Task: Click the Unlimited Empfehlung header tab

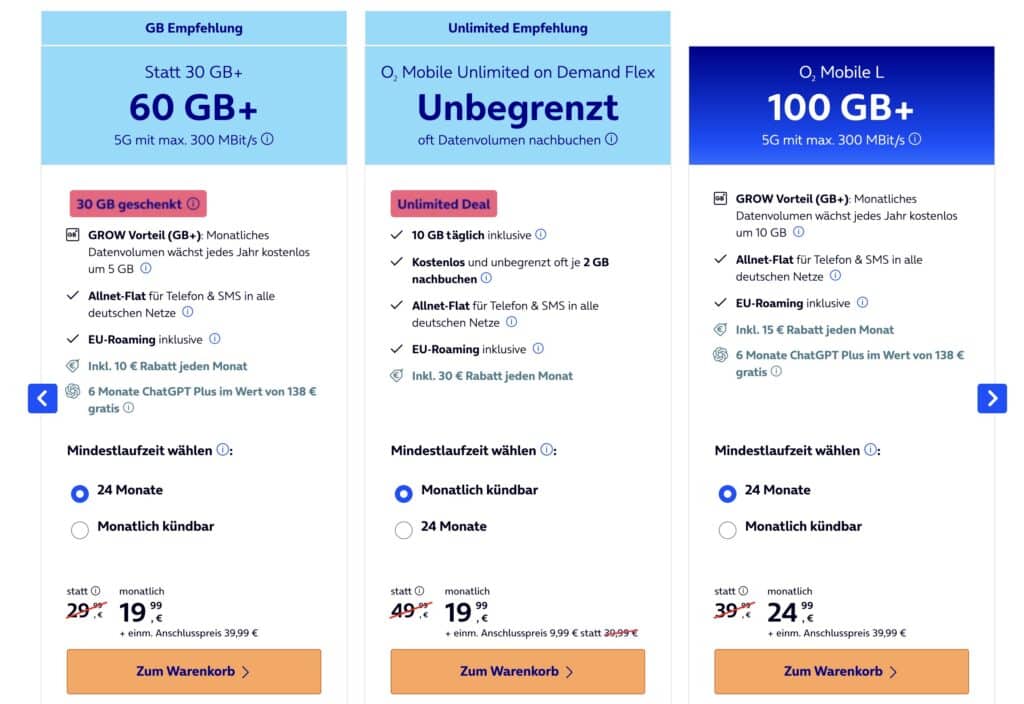Action: click(518, 28)
